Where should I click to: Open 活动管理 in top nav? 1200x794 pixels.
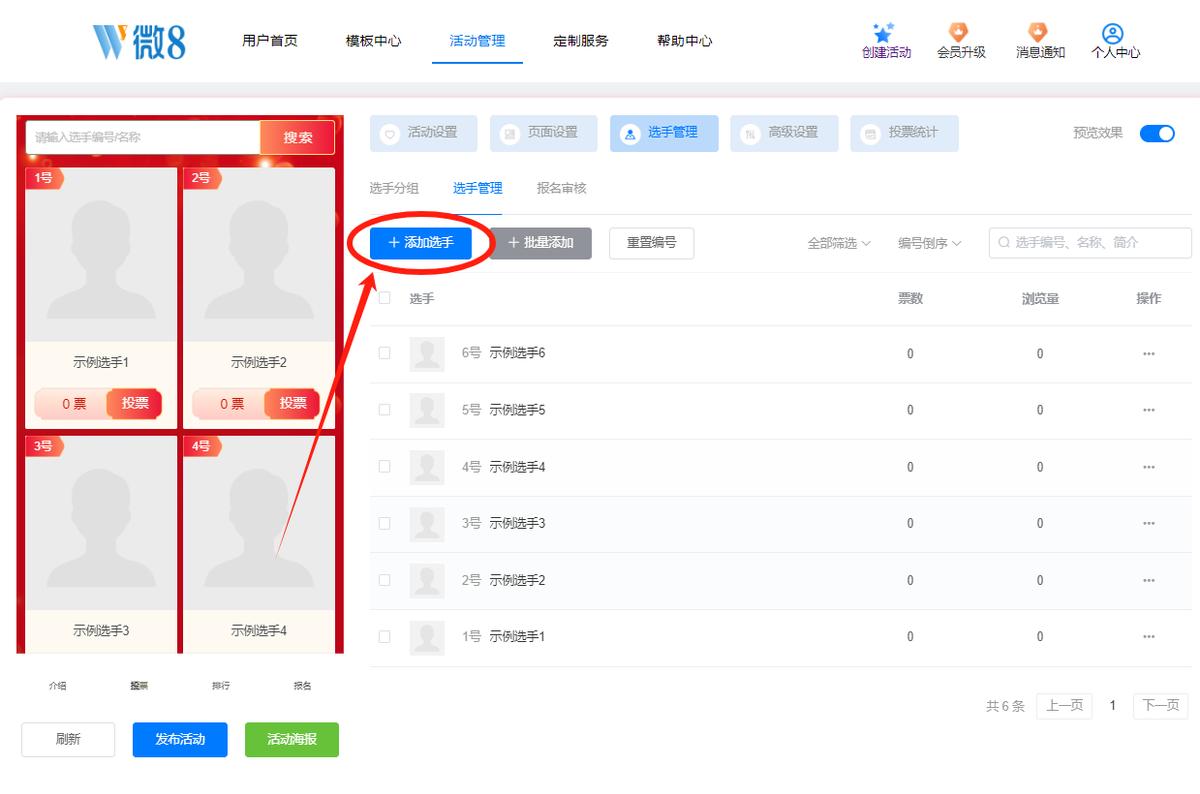tap(477, 41)
